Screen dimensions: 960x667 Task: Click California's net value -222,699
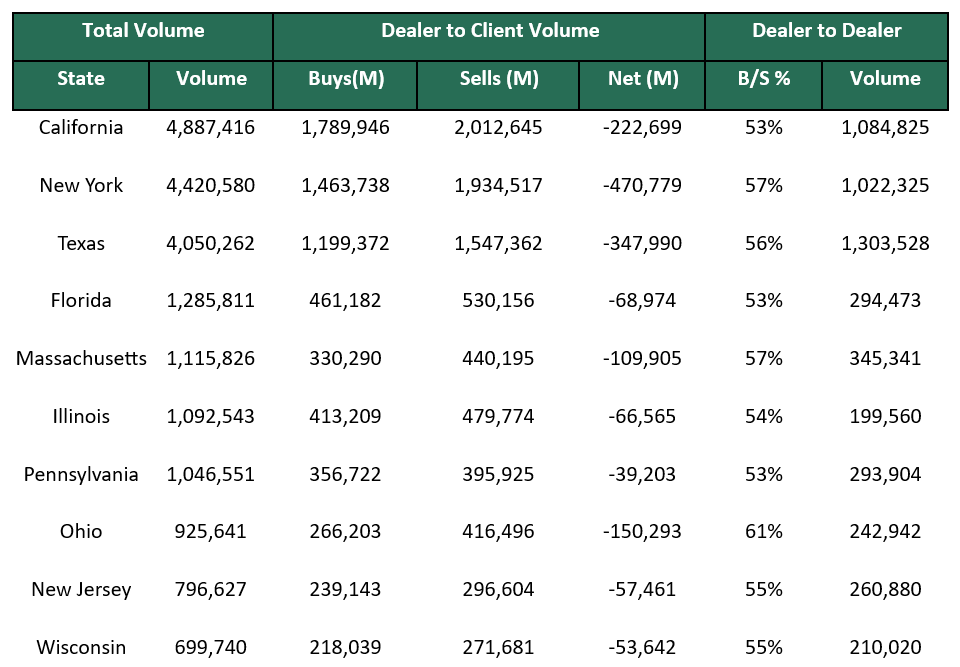642,127
